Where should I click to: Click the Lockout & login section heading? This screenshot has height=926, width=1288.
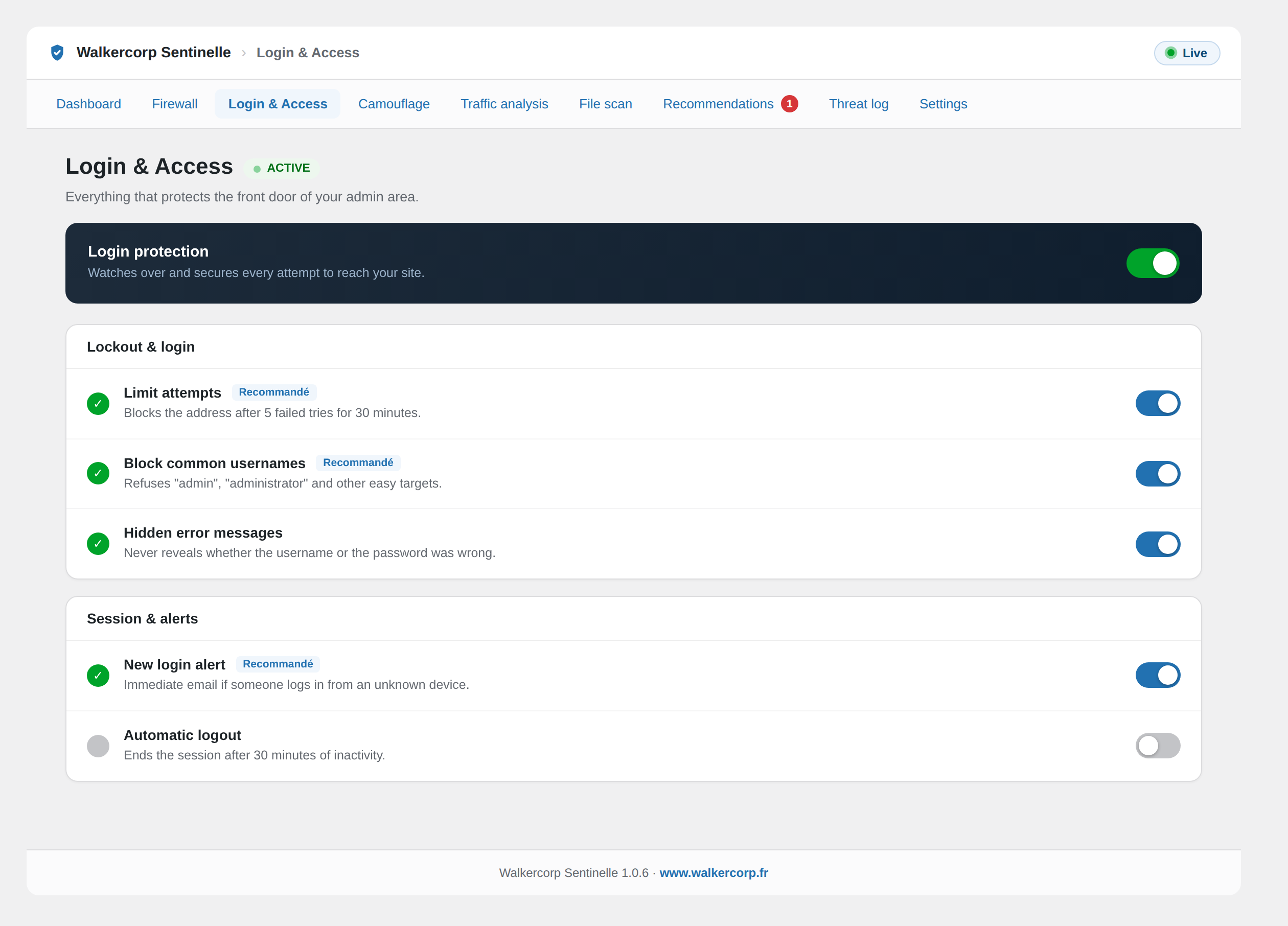click(x=141, y=347)
